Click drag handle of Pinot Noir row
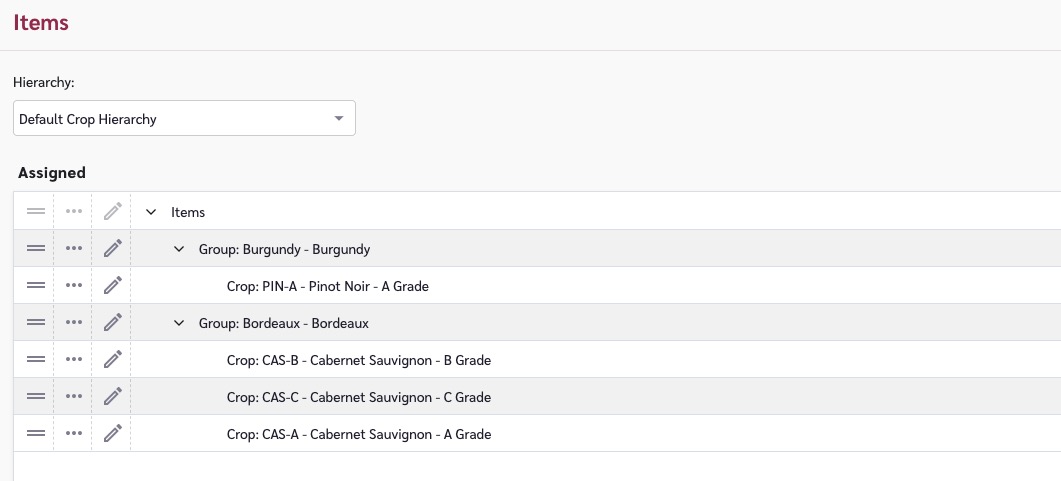Viewport: 1061px width, 481px height. [36, 286]
